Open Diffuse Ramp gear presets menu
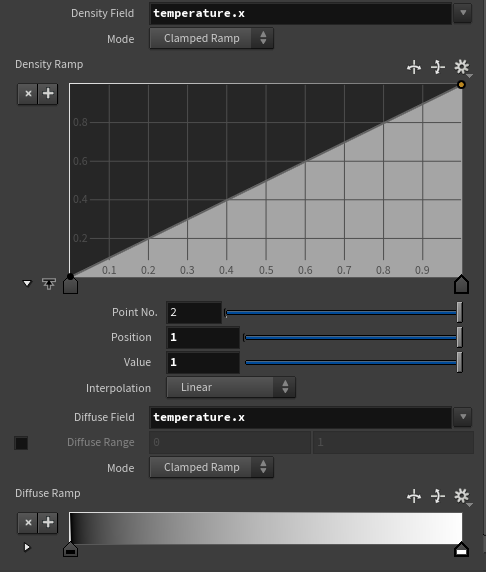 pos(462,496)
